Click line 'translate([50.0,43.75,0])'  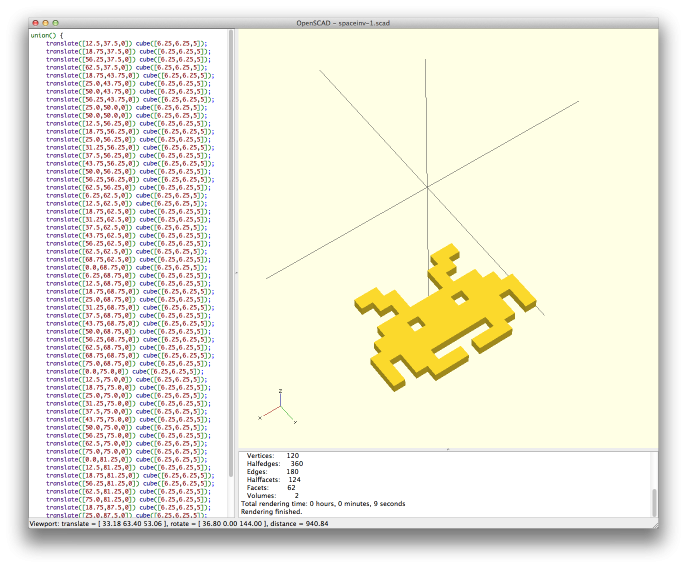pyautogui.click(x=128, y=92)
